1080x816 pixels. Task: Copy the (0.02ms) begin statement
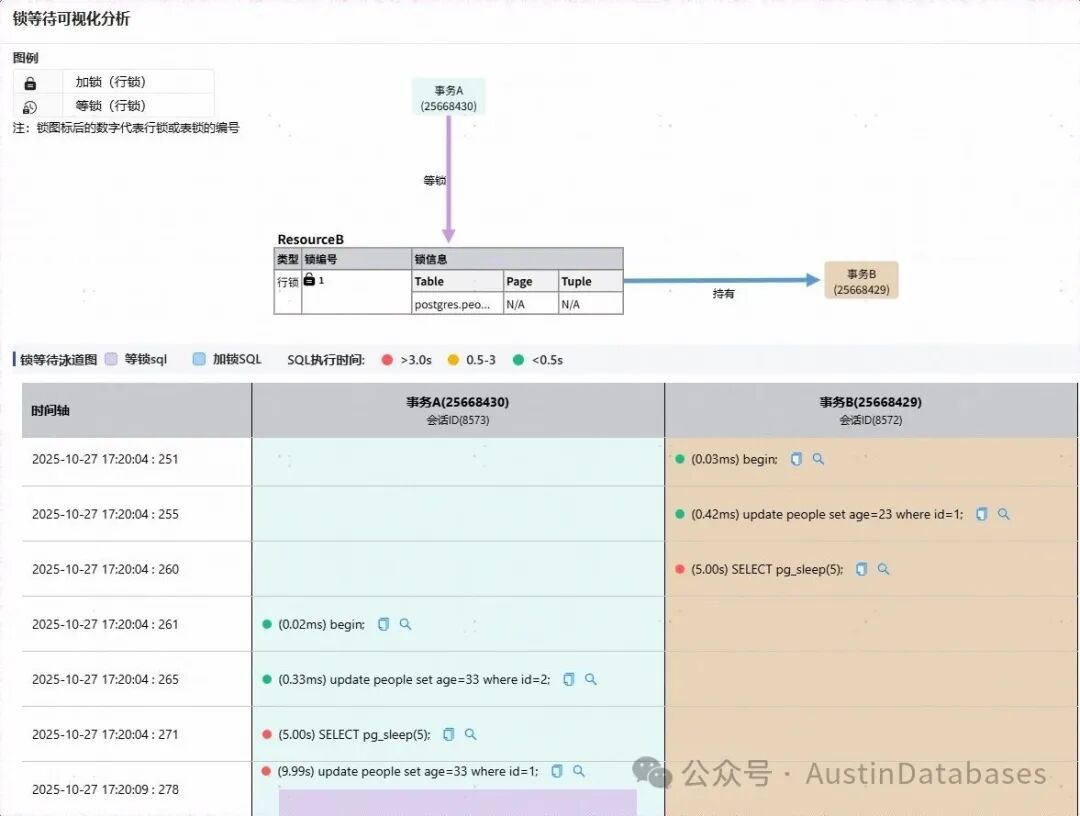tap(384, 625)
